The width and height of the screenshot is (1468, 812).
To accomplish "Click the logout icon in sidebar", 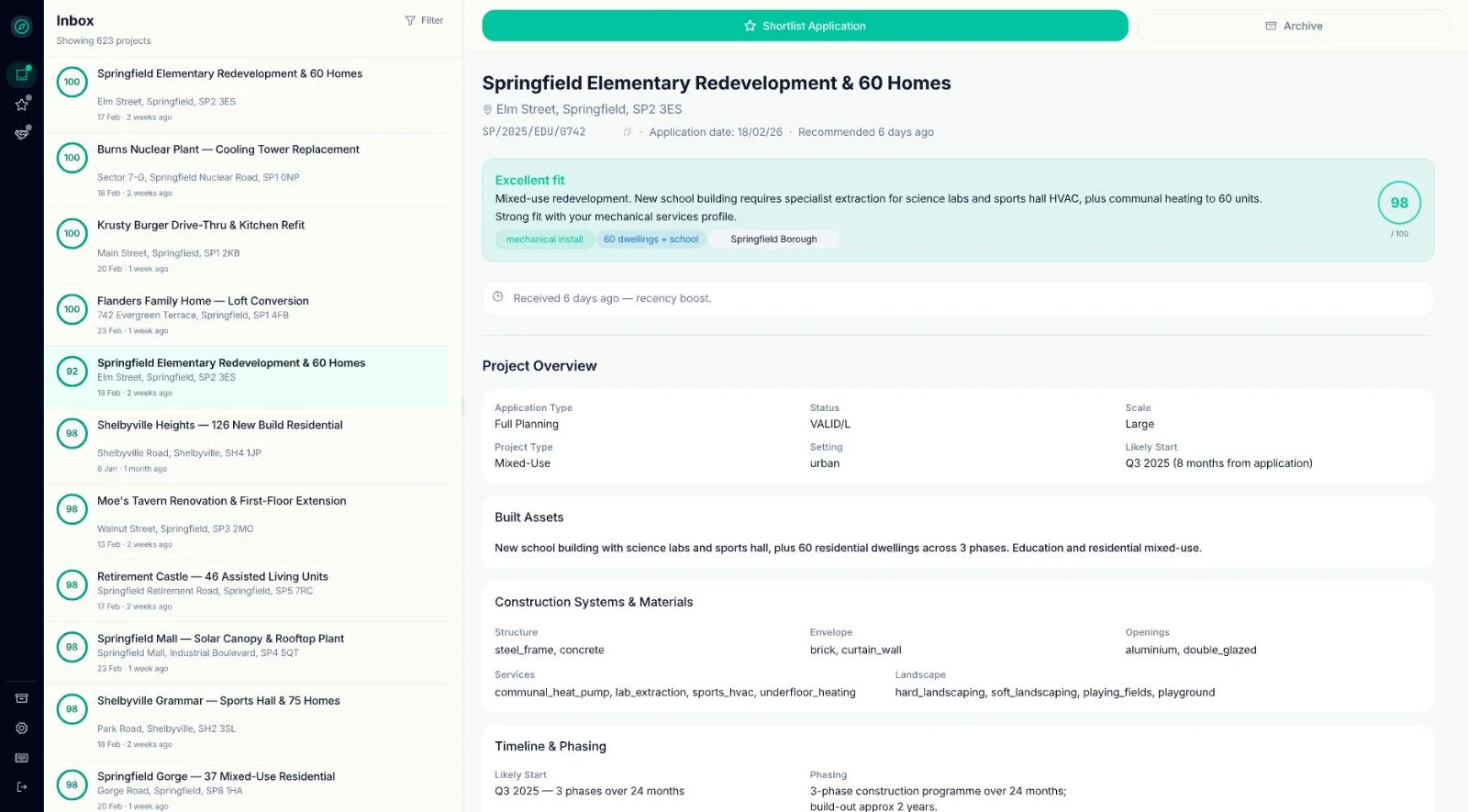I will tap(22, 787).
